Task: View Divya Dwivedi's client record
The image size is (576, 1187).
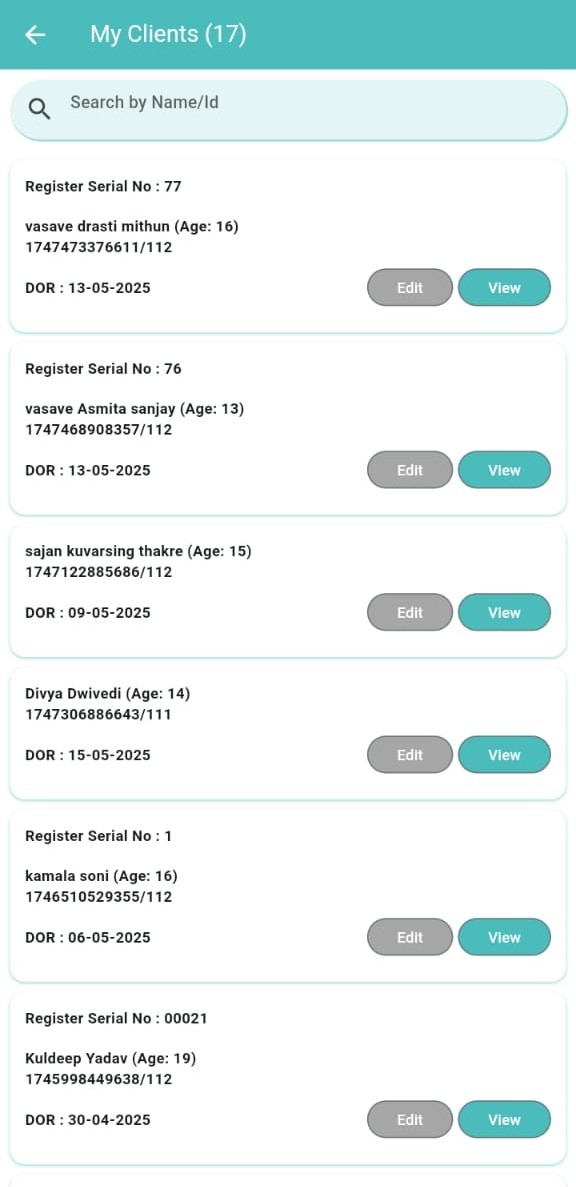Action: pyautogui.click(x=504, y=755)
